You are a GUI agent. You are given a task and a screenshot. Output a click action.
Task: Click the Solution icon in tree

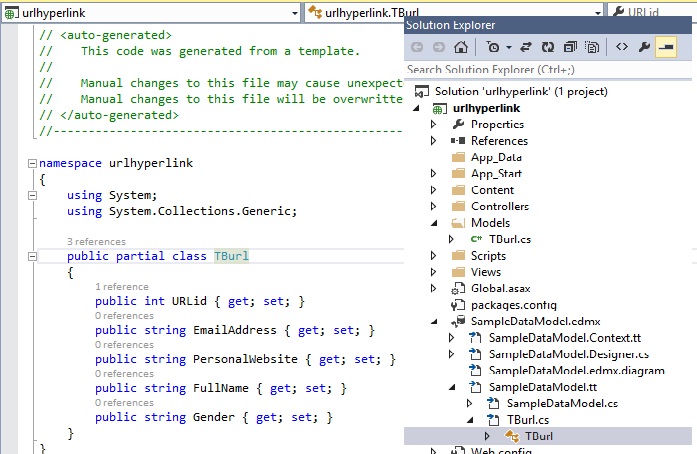tap(421, 92)
